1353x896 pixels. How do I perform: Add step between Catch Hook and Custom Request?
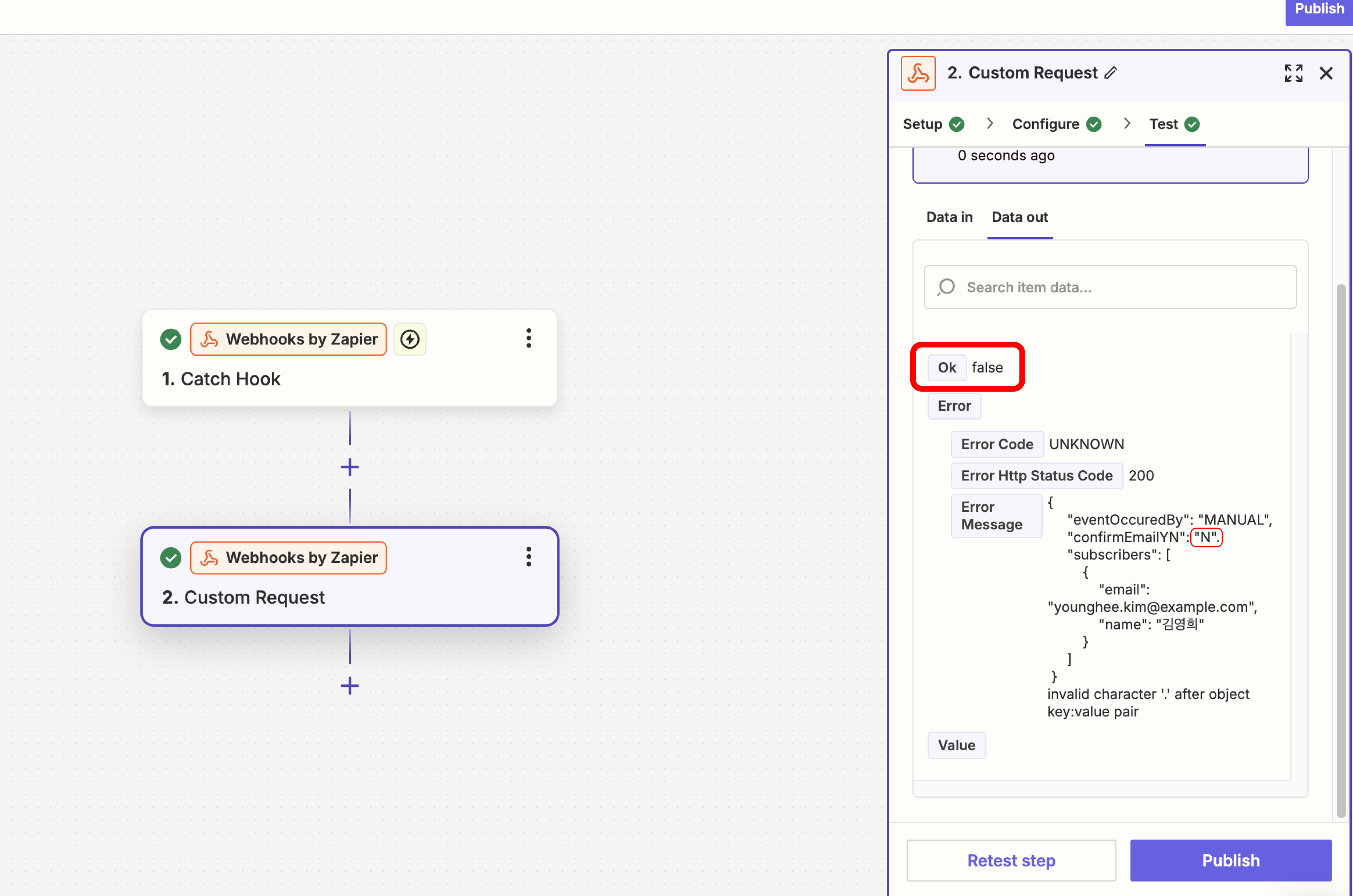coord(349,468)
